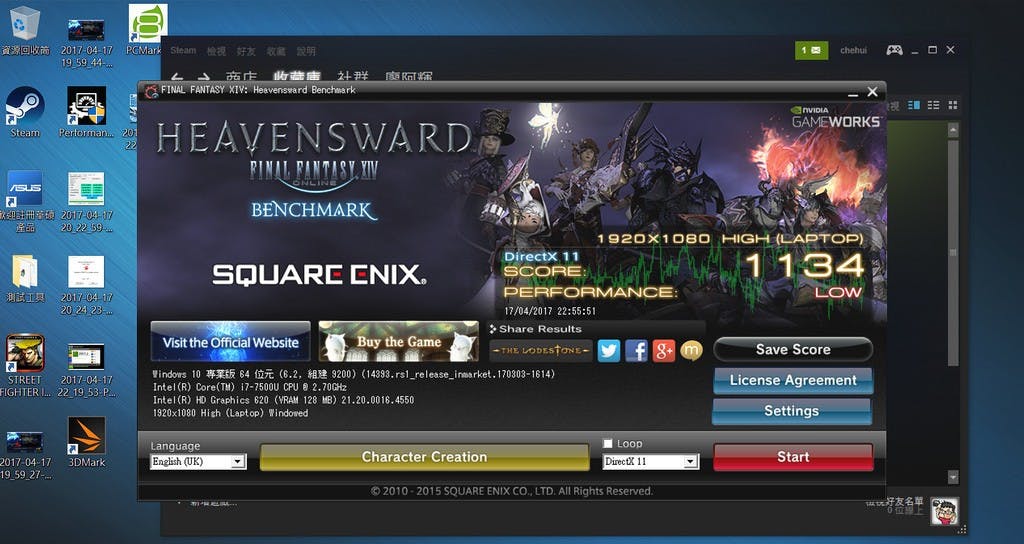Open screenshot file 2017-04-17 20_22_59

pos(86,202)
